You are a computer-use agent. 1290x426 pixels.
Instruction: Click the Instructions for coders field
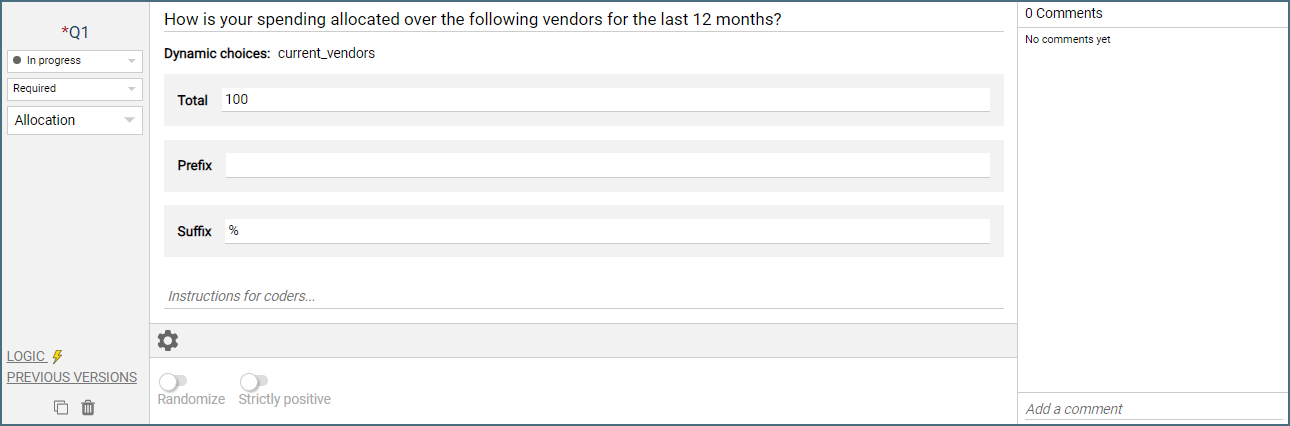[583, 296]
